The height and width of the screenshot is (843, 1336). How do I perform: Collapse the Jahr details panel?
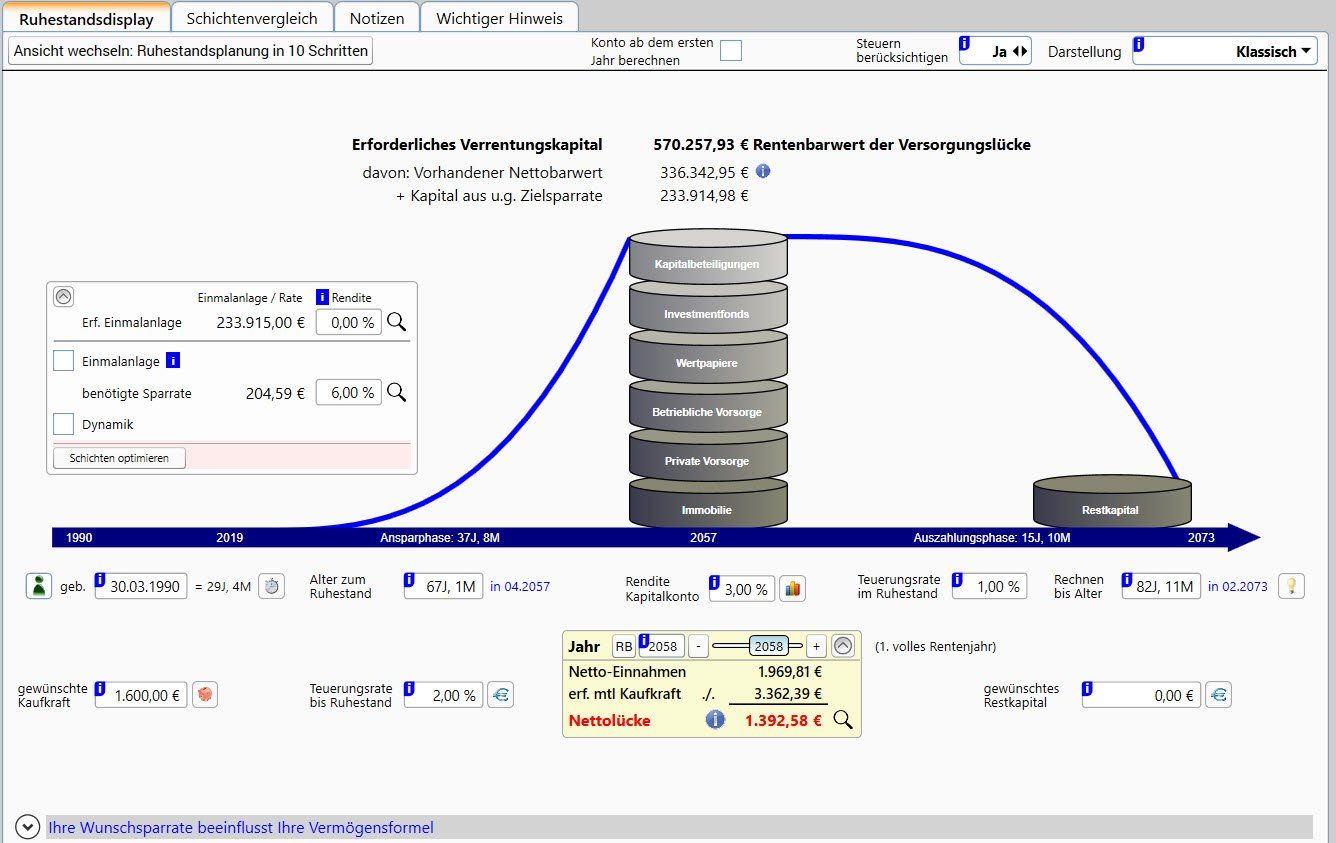[x=843, y=646]
